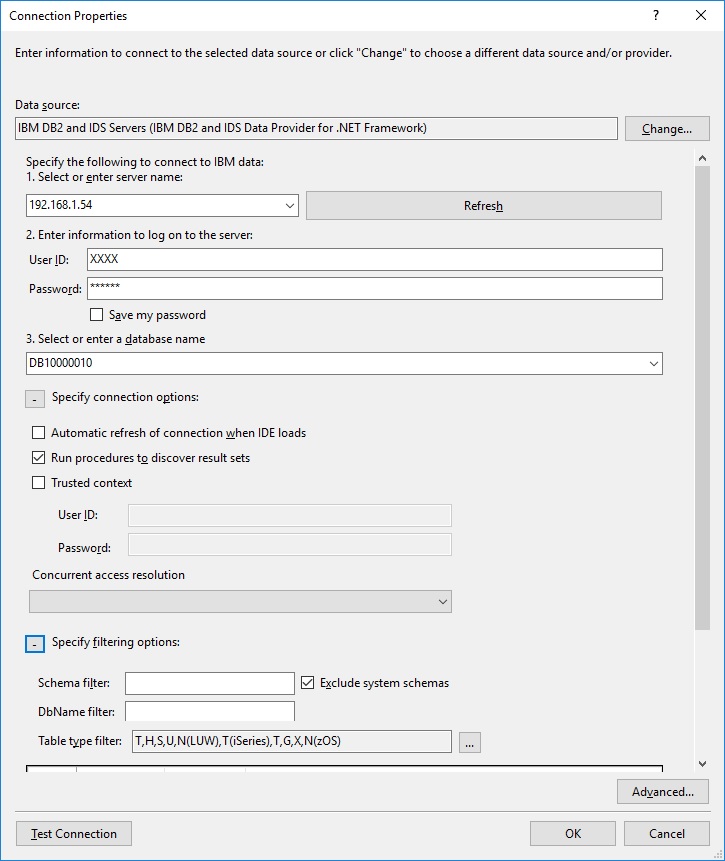Viewport: 725px width, 861px height.
Task: Click the server name 192.168.1.54 text
Action: (x=61, y=205)
